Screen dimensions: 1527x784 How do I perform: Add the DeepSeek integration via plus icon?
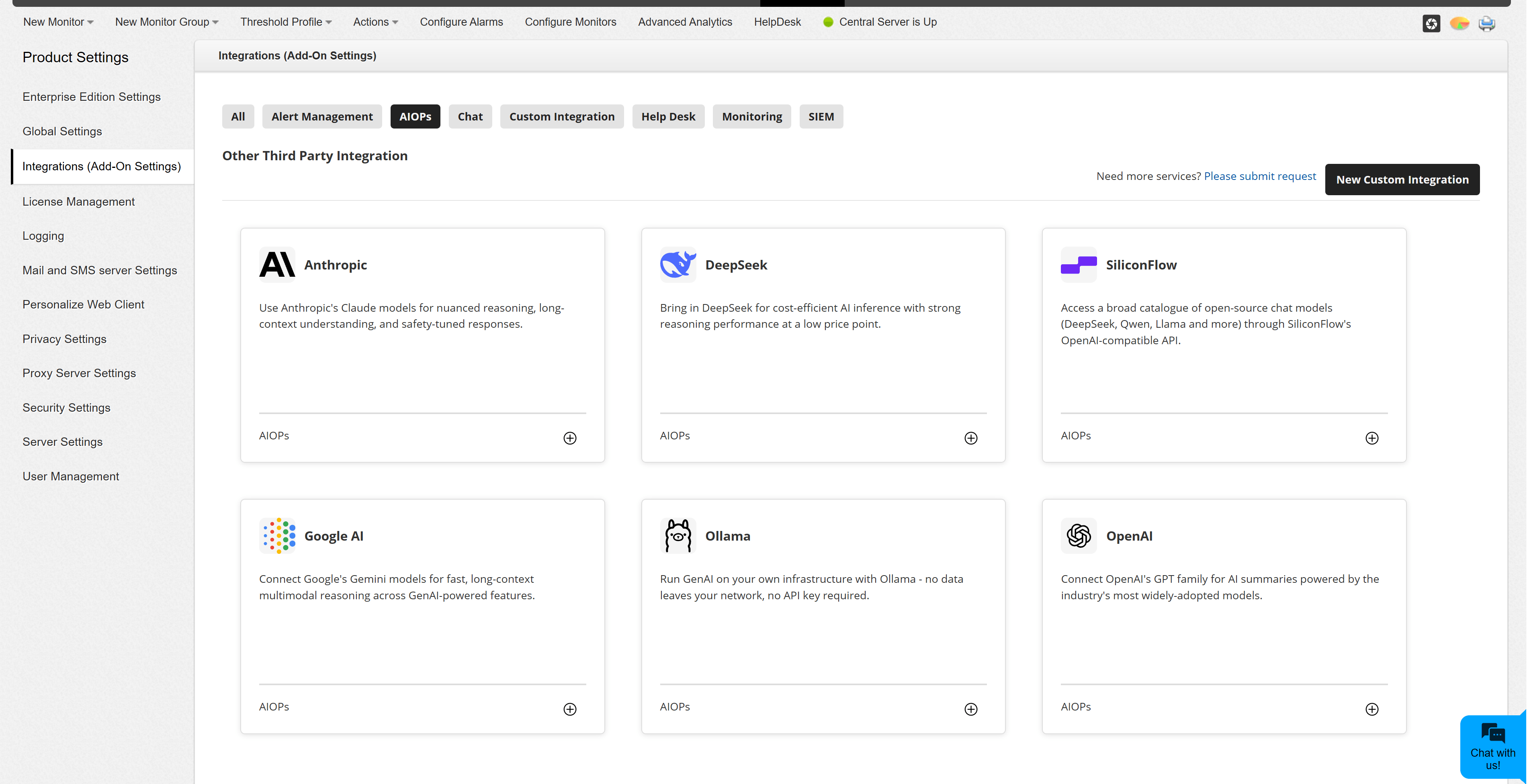point(970,438)
